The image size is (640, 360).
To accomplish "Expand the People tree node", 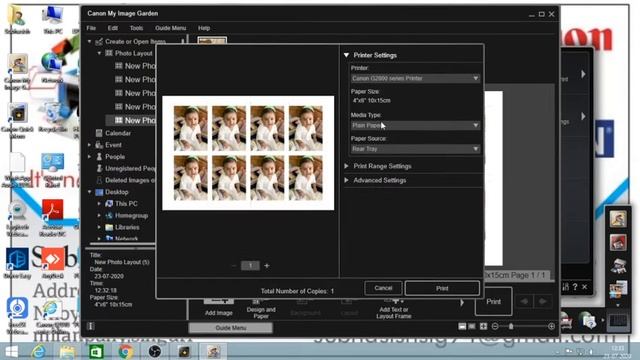I will click(89, 157).
